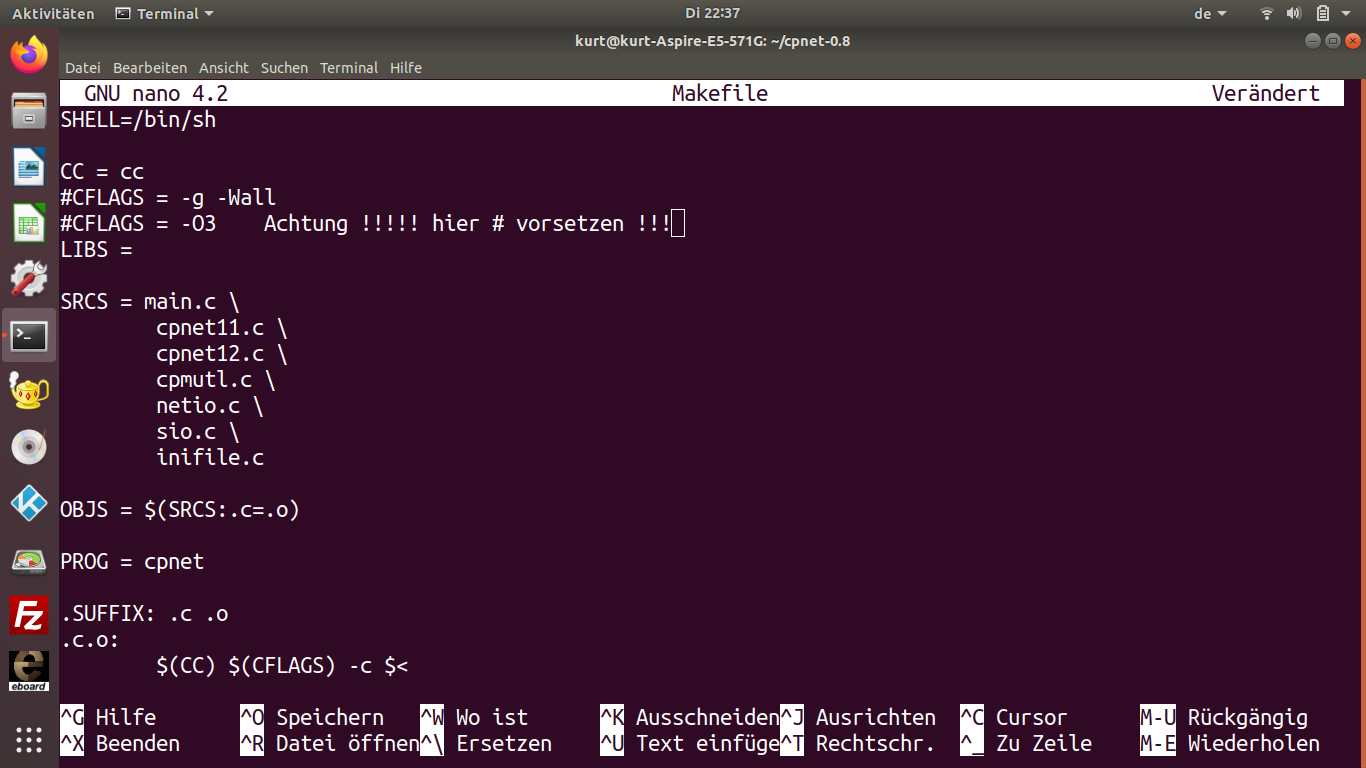The height and width of the screenshot is (768, 1366).
Task: Expand the Terminal app menu in top bar
Action: 164,14
